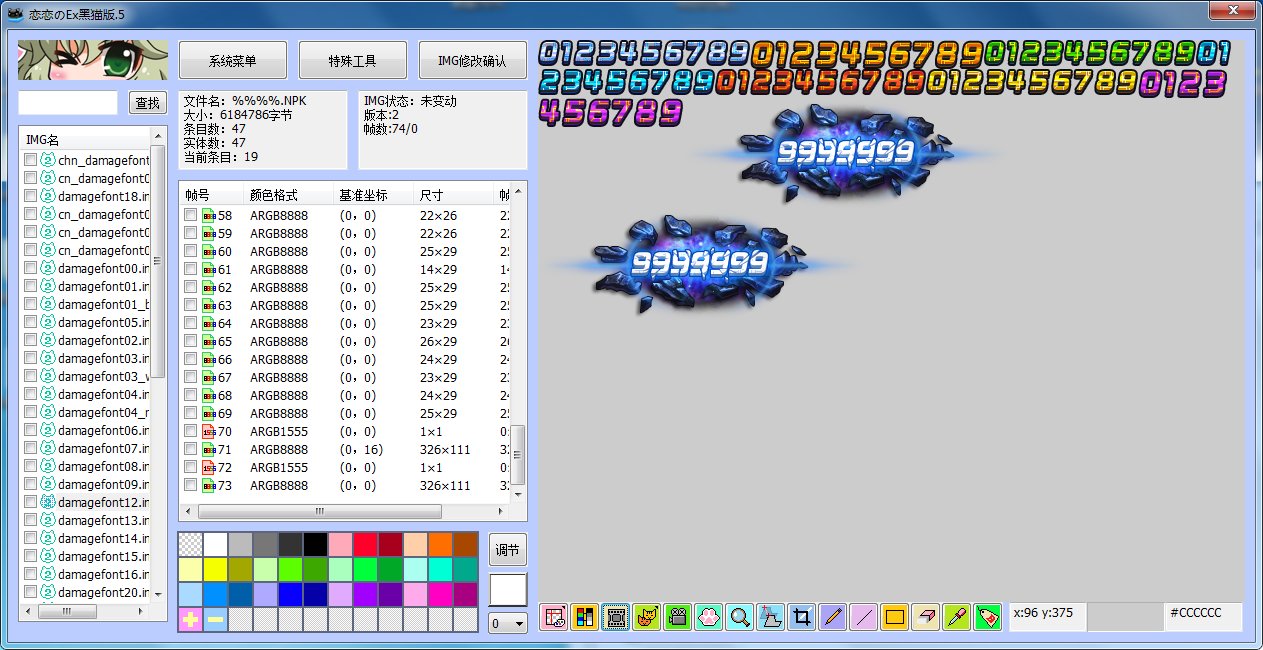
Task: Check the box for chn_damagefont
Action: tap(30, 160)
